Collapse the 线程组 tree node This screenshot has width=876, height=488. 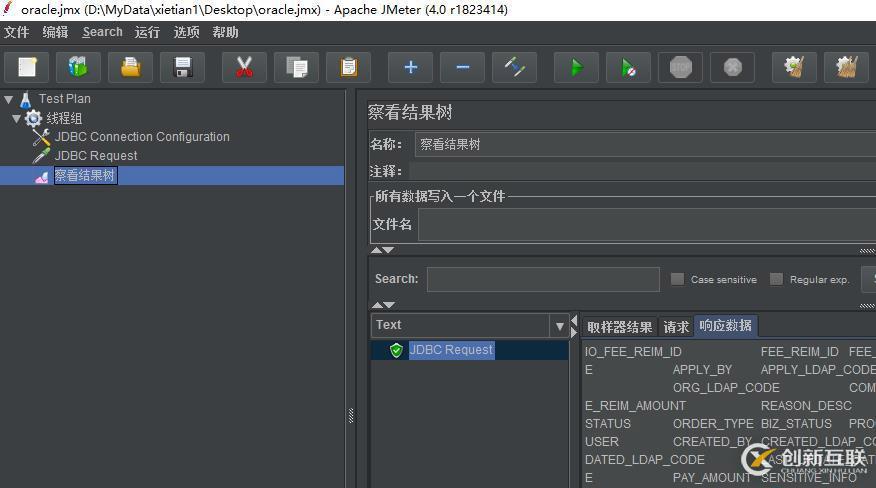[x=16, y=119]
